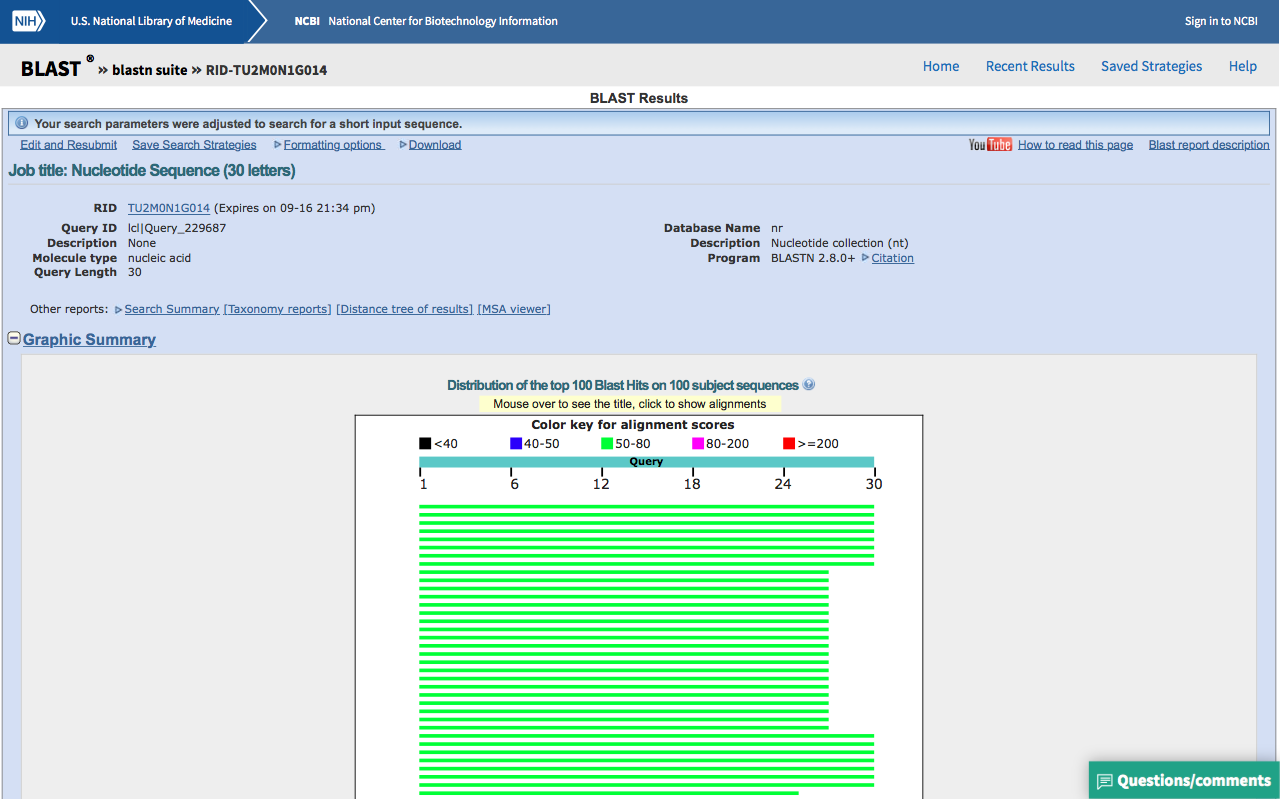The width and height of the screenshot is (1280, 799).
Task: Open help icon beside Distribution heading
Action: (x=809, y=385)
